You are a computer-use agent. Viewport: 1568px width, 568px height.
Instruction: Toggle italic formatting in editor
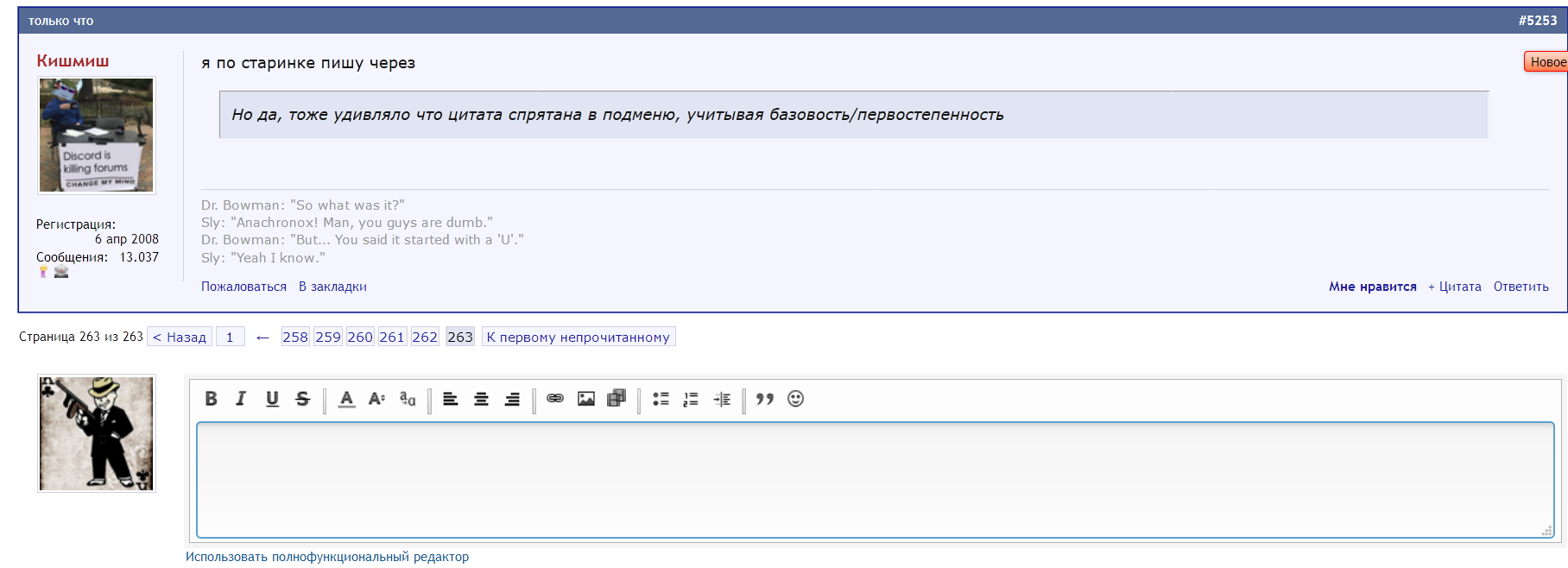(x=241, y=399)
